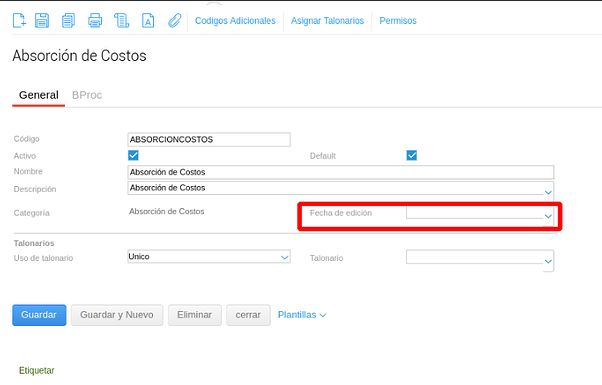Click the copy documents icon
The image size is (602, 385).
click(x=68, y=20)
